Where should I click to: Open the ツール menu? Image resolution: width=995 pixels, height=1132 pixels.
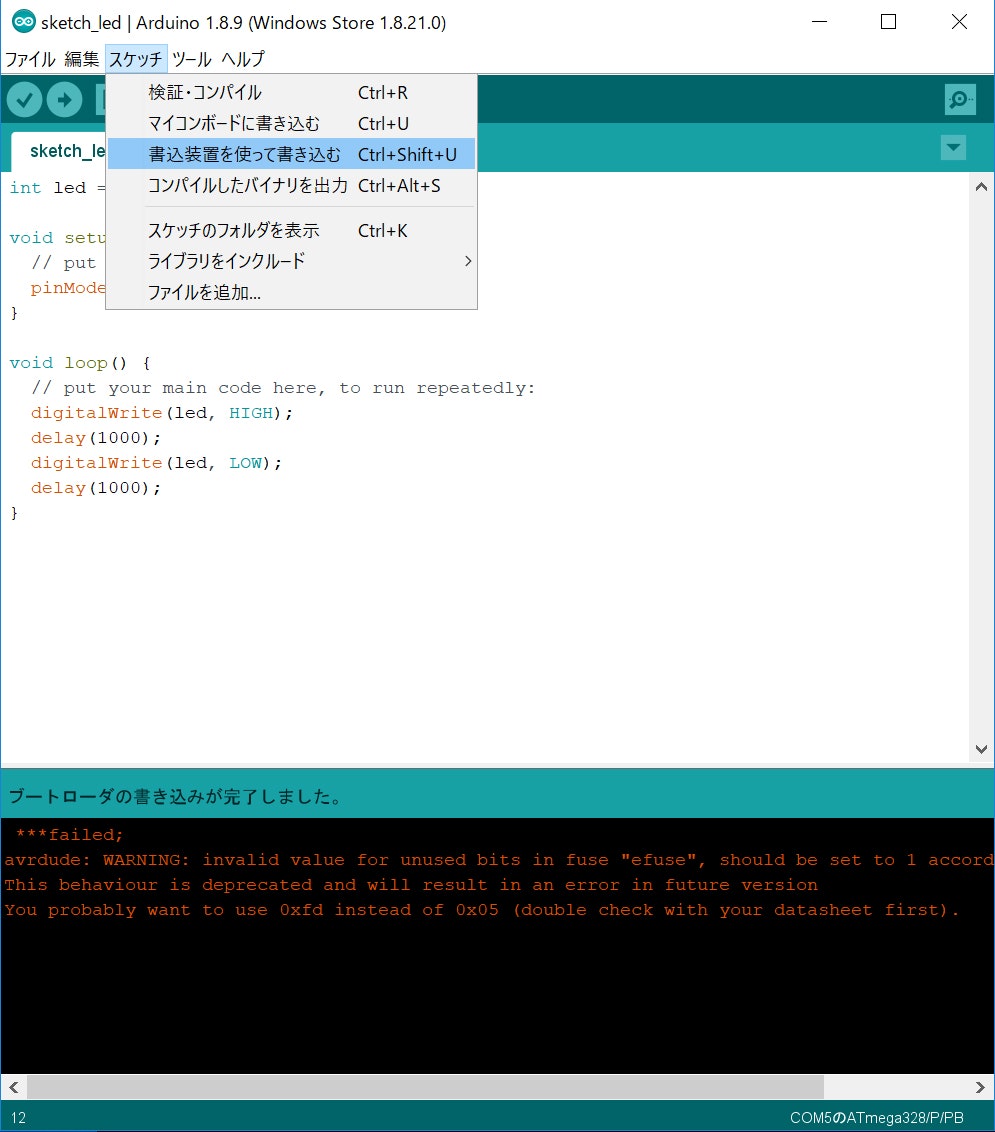(x=191, y=58)
